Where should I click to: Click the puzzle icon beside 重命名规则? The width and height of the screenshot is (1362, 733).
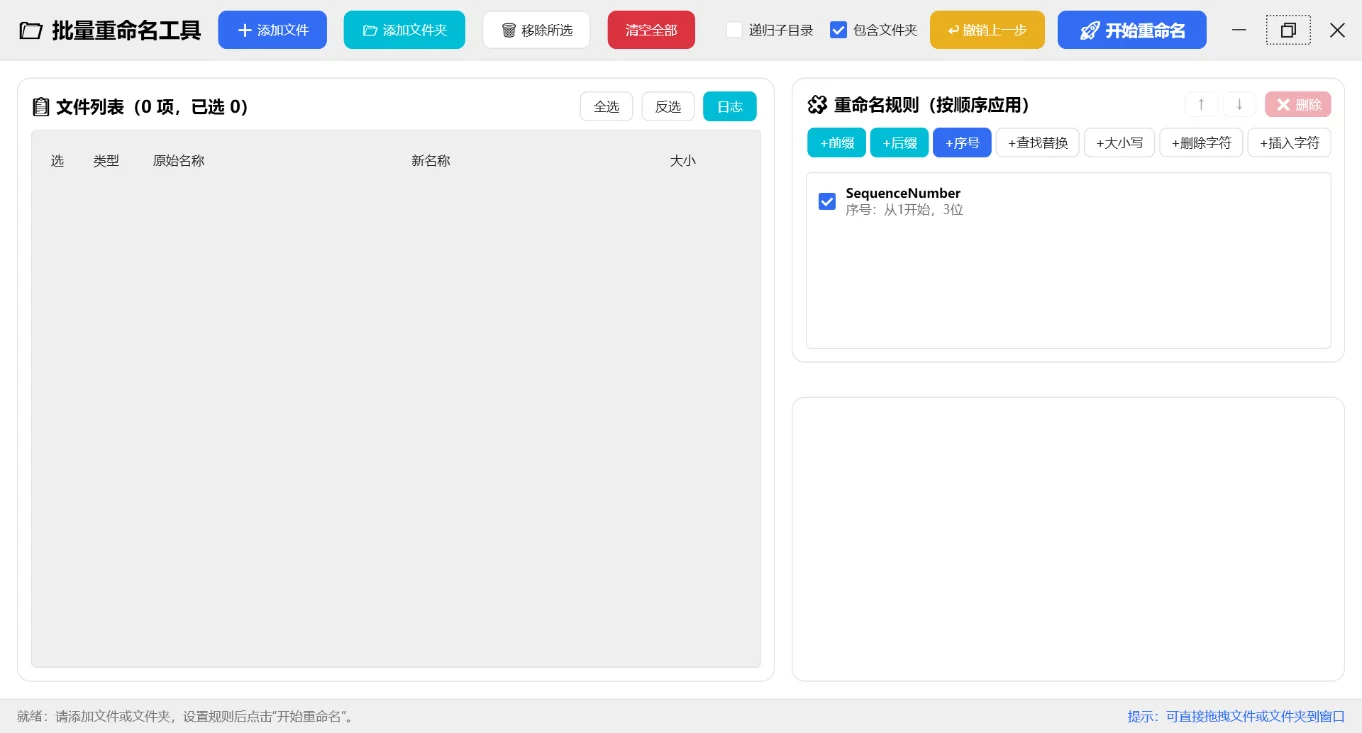(x=817, y=105)
